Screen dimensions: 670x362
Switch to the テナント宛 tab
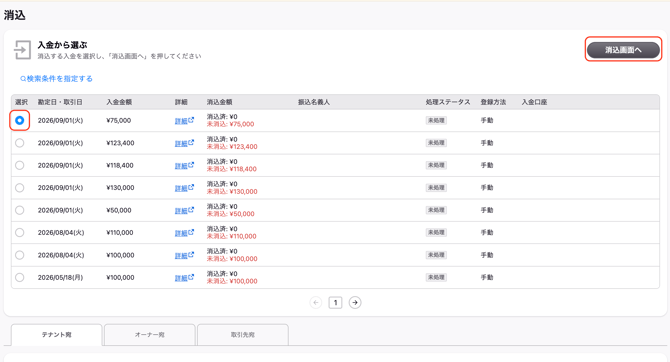tap(56, 335)
